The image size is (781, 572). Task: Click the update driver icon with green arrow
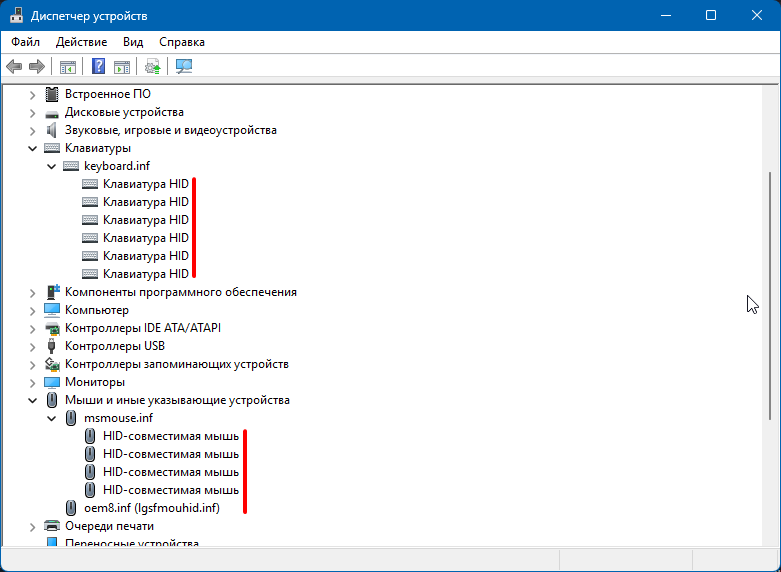(152, 66)
